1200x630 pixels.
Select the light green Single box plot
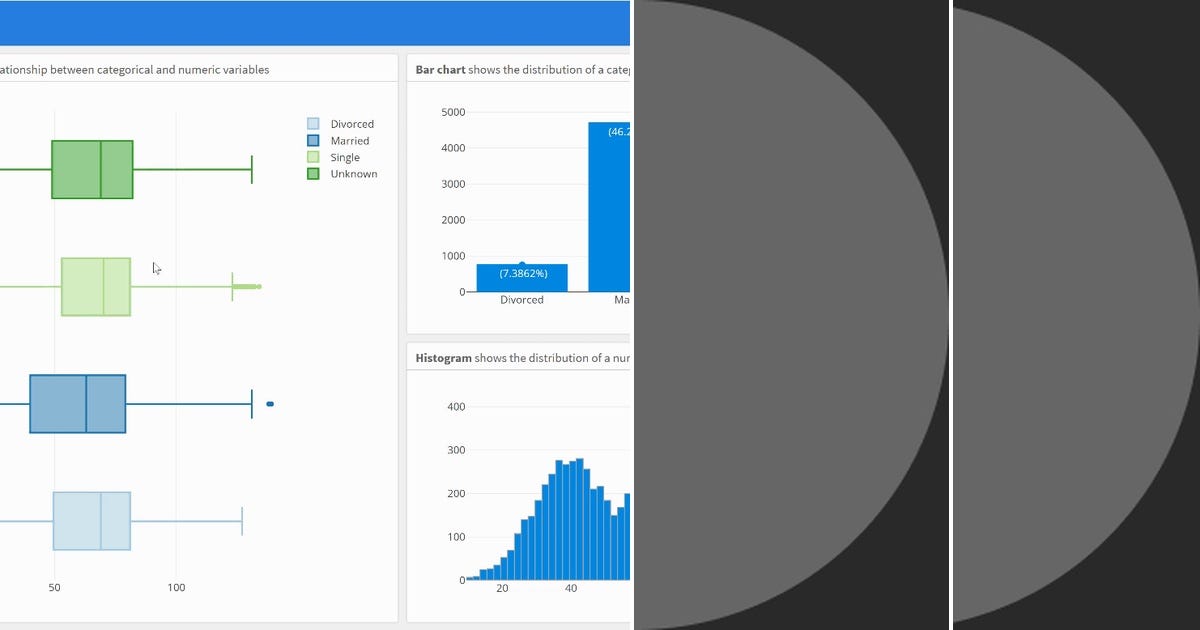click(x=95, y=287)
